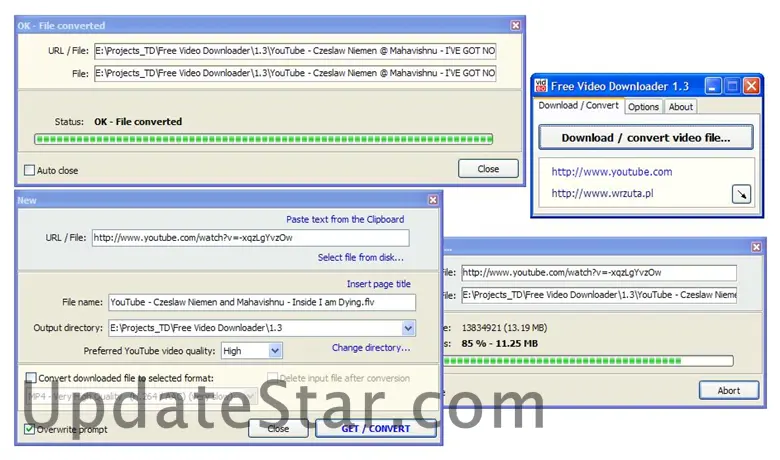Tick 'Convert downloaded file to selected format'
The image size is (780, 460).
click(x=31, y=377)
